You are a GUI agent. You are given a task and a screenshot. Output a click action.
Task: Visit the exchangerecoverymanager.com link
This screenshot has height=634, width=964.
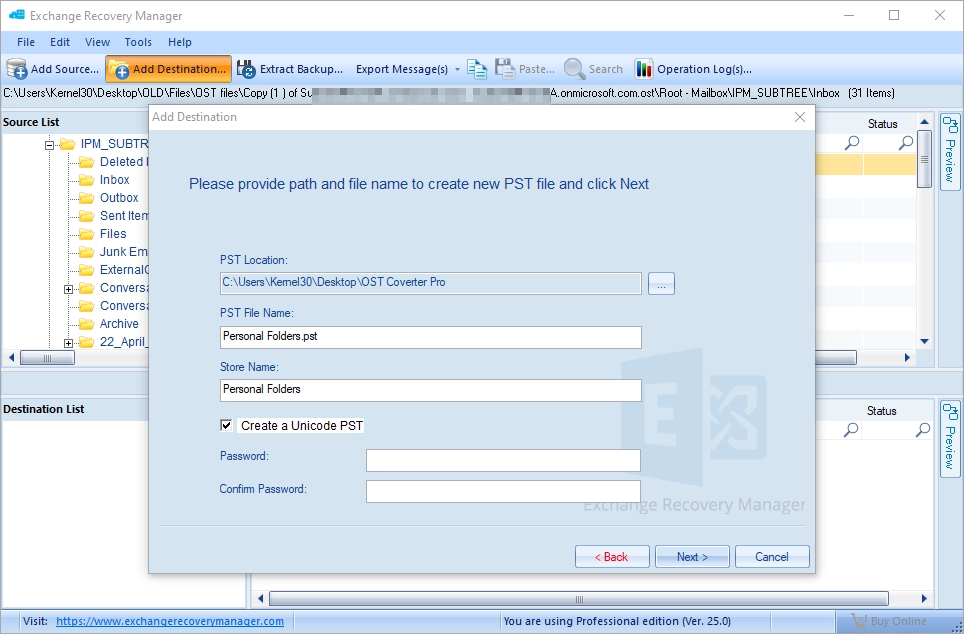(x=167, y=621)
